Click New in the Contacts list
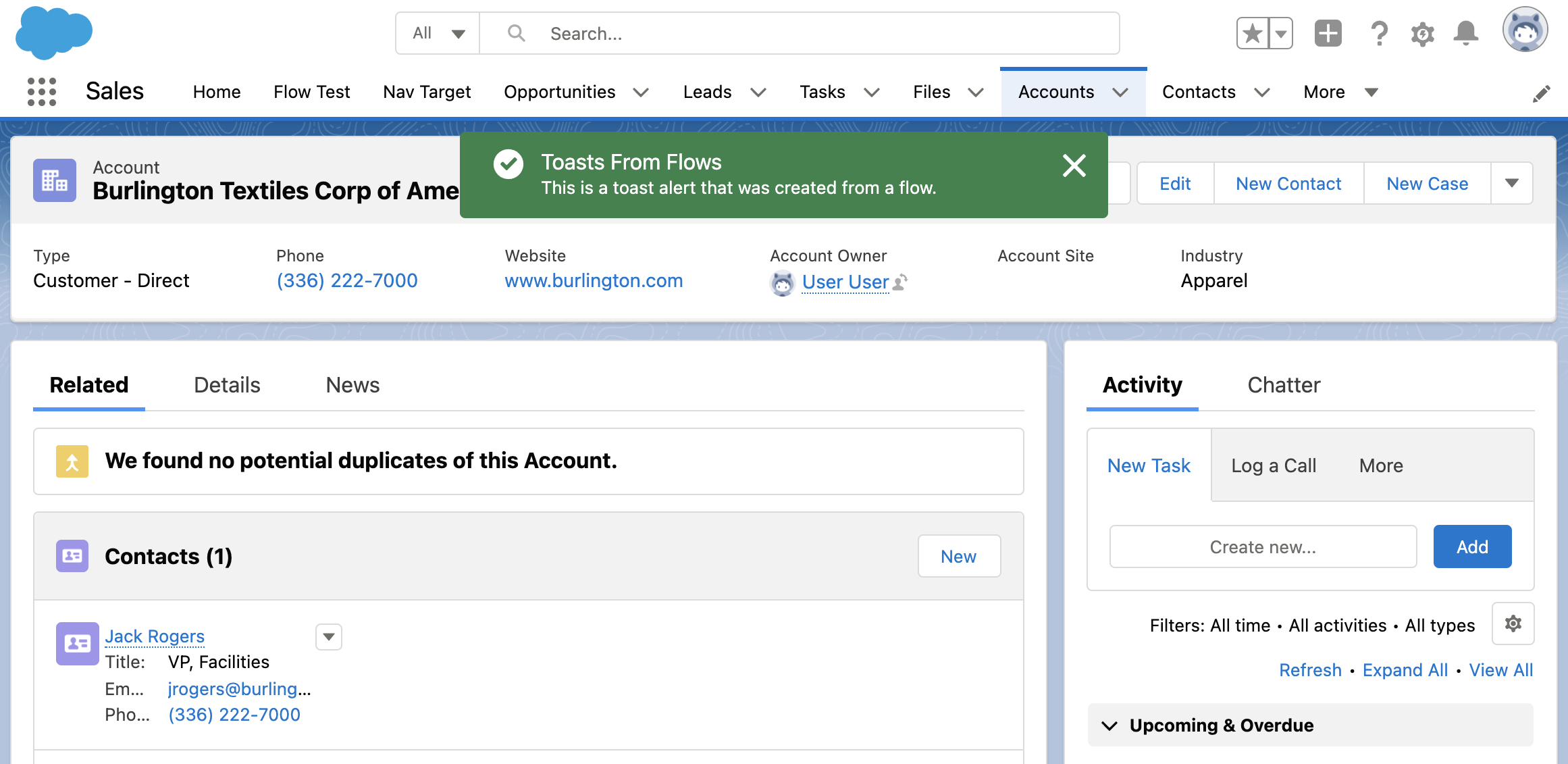The width and height of the screenshot is (1568, 764). 959,556
